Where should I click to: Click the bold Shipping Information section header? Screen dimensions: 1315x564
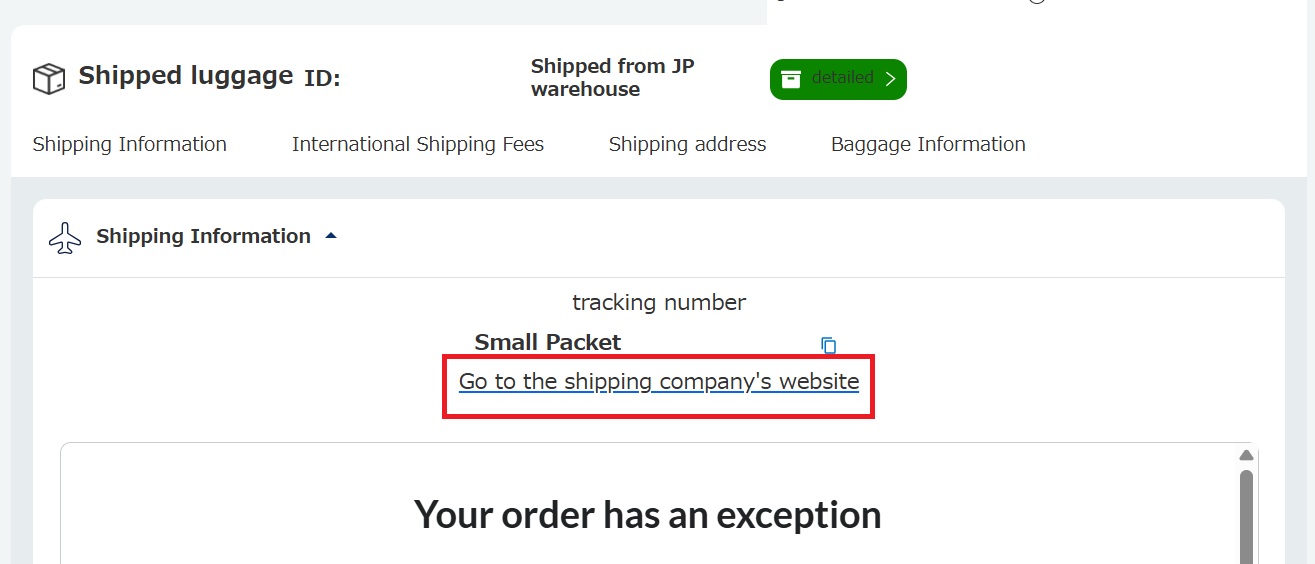pos(203,237)
